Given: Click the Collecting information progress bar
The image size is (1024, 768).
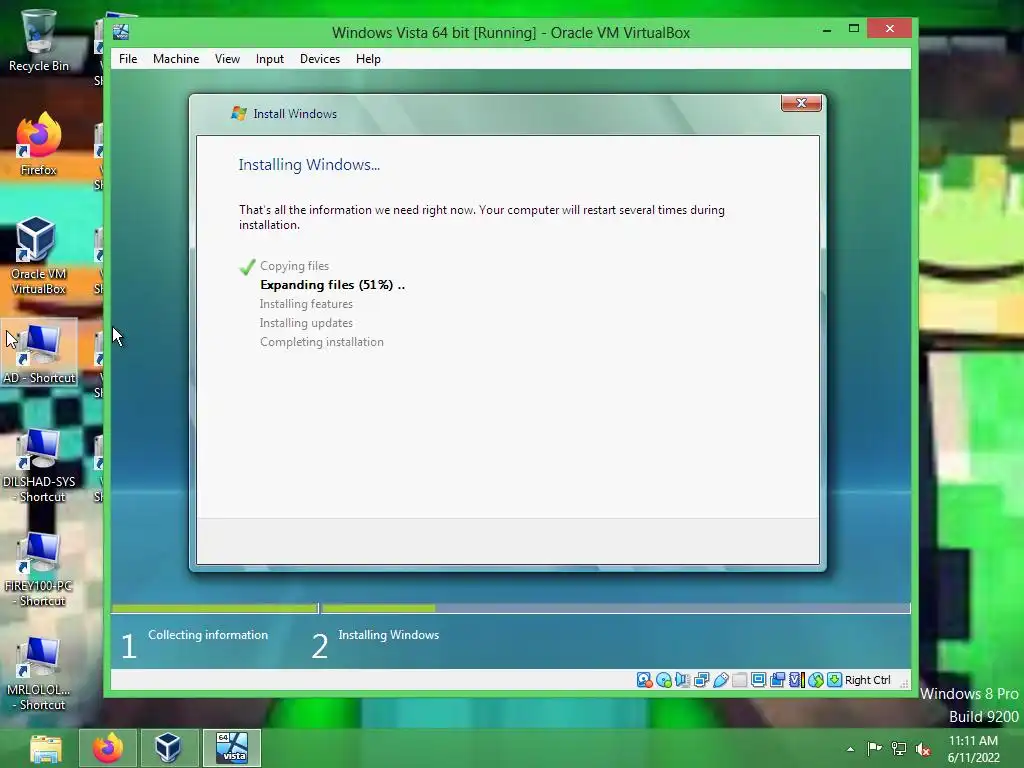Looking at the screenshot, I should click(215, 608).
